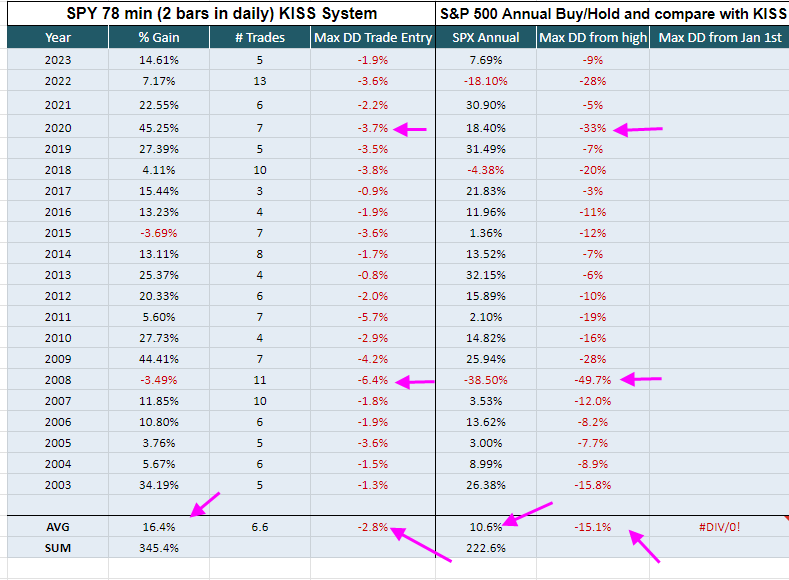Select the year 2018 cell
Screen dimensions: 789x580
58,170
